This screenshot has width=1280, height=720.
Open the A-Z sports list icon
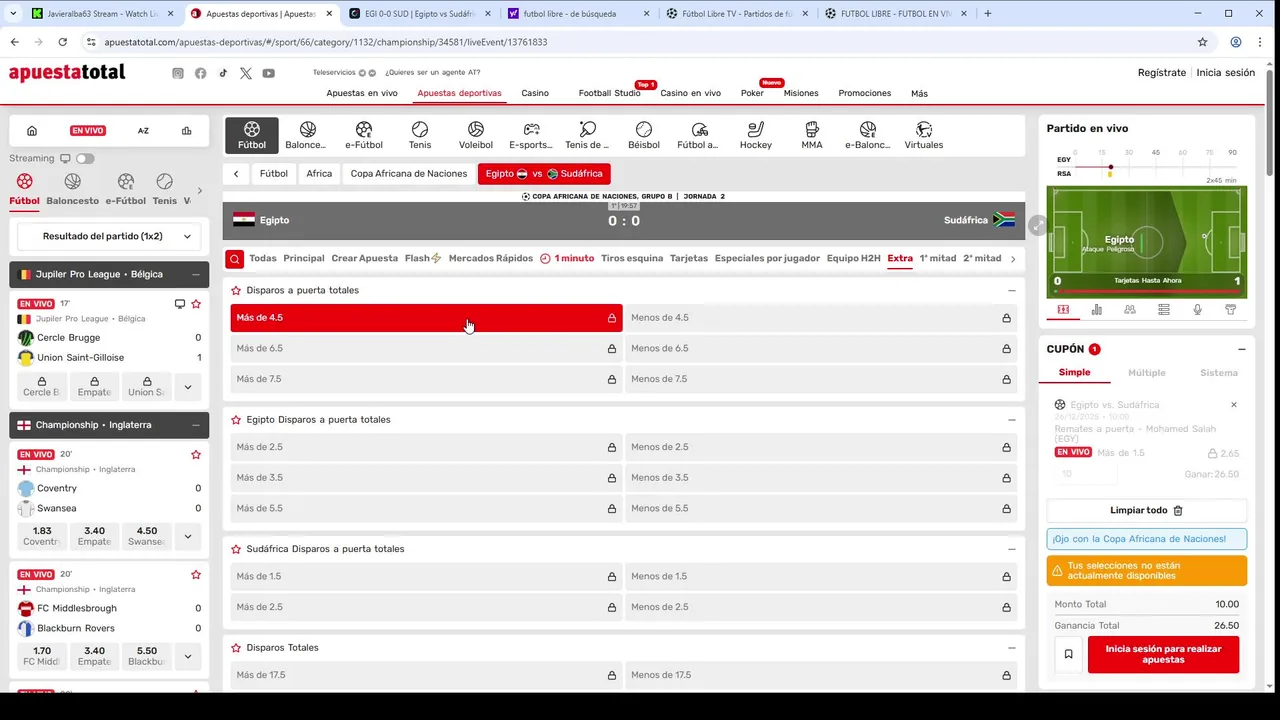coord(143,131)
